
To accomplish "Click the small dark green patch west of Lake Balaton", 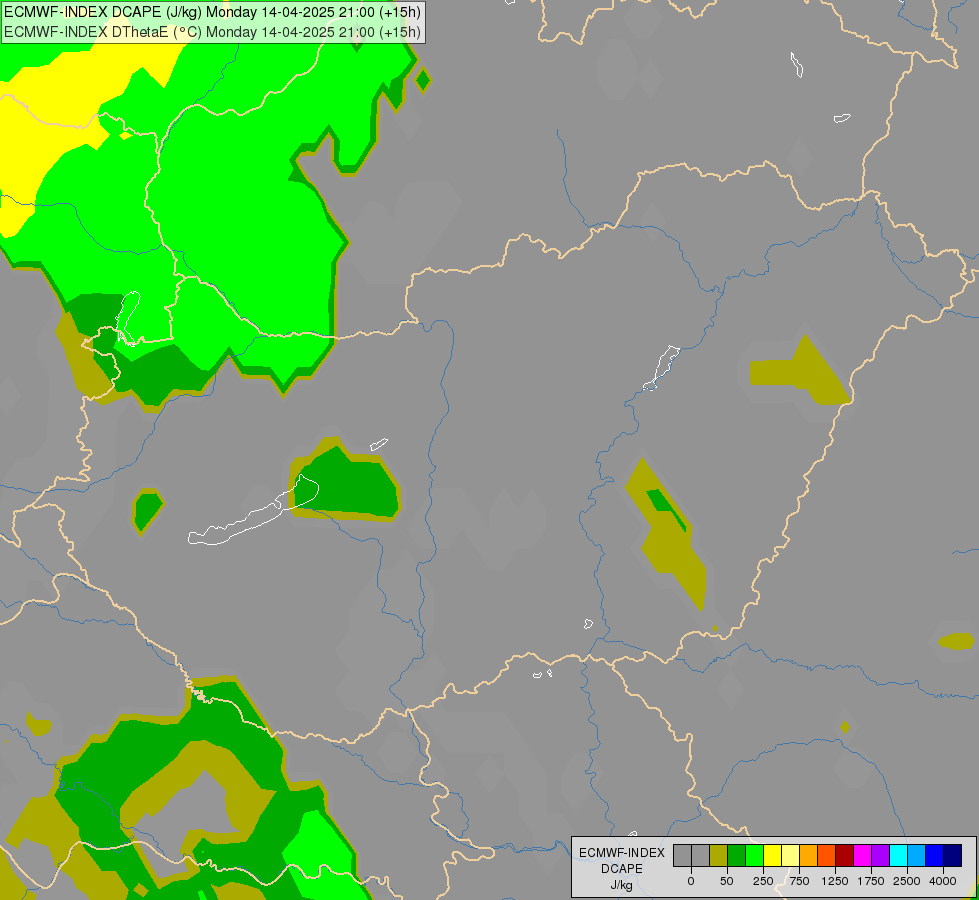I will (x=147, y=510).
